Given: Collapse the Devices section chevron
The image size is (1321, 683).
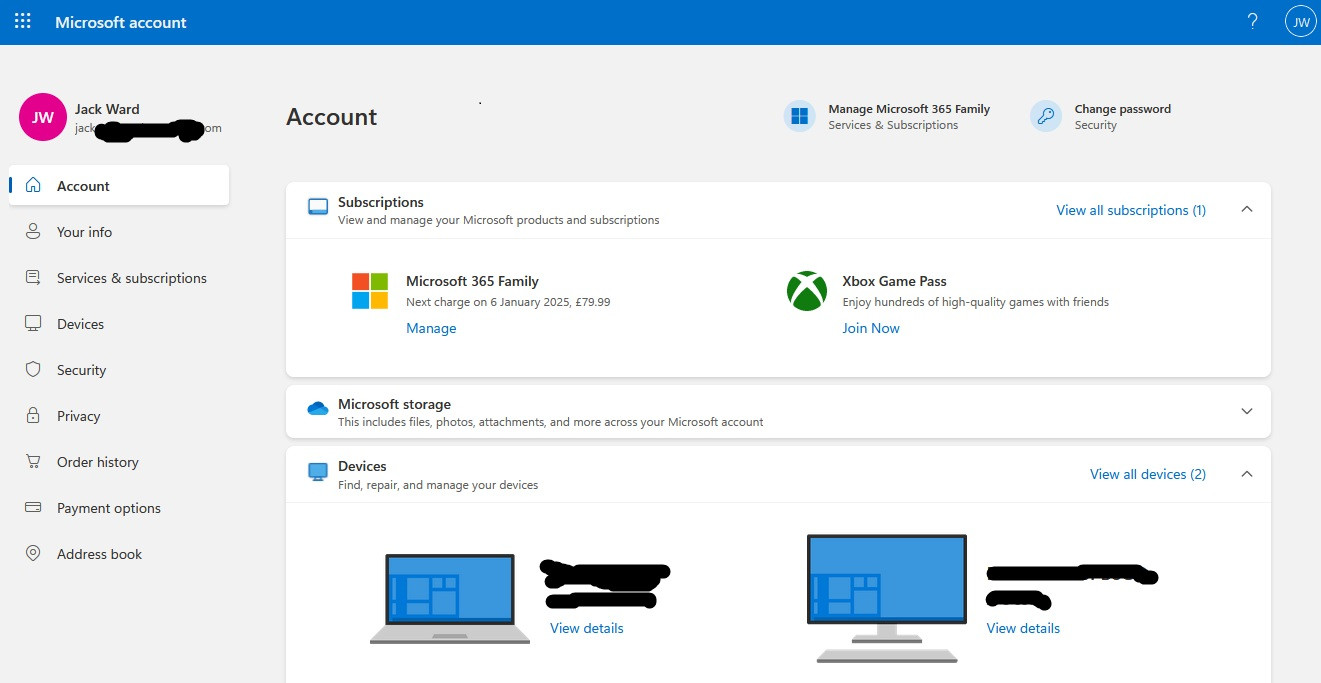Looking at the screenshot, I should point(1247,473).
